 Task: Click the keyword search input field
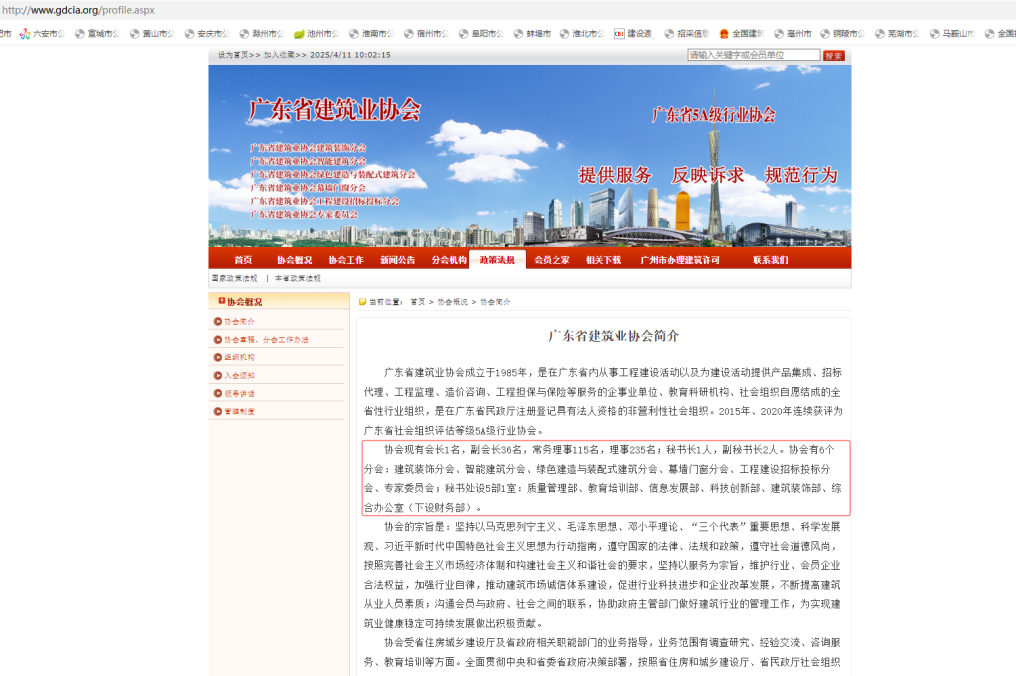752,55
